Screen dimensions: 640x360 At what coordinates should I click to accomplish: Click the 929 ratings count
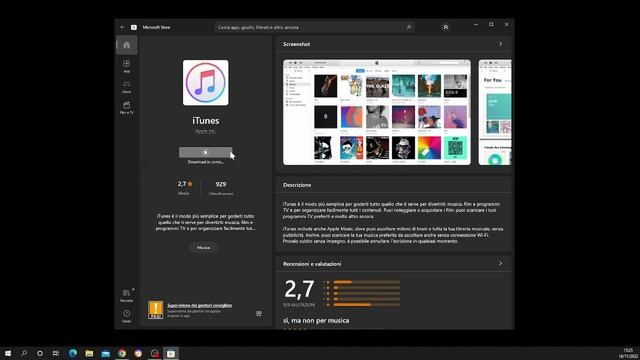pyautogui.click(x=221, y=184)
